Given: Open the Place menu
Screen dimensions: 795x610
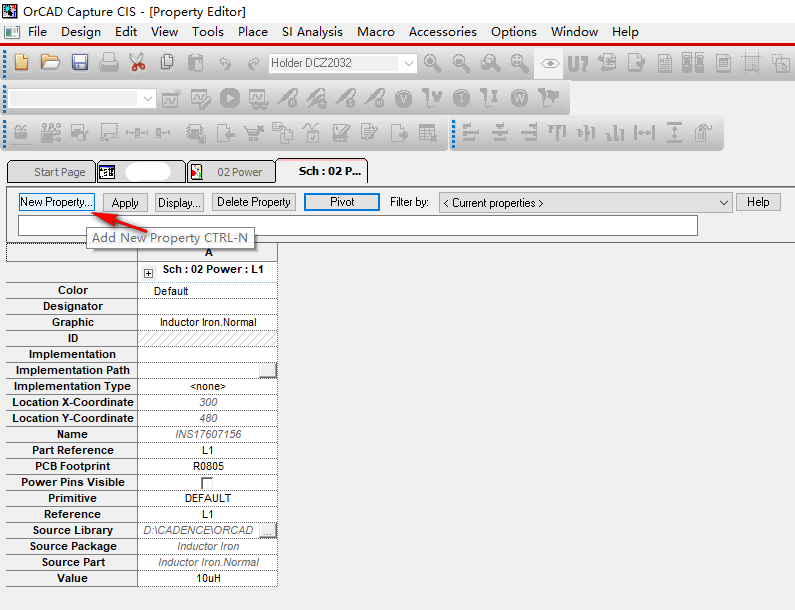Looking at the screenshot, I should pyautogui.click(x=253, y=32).
